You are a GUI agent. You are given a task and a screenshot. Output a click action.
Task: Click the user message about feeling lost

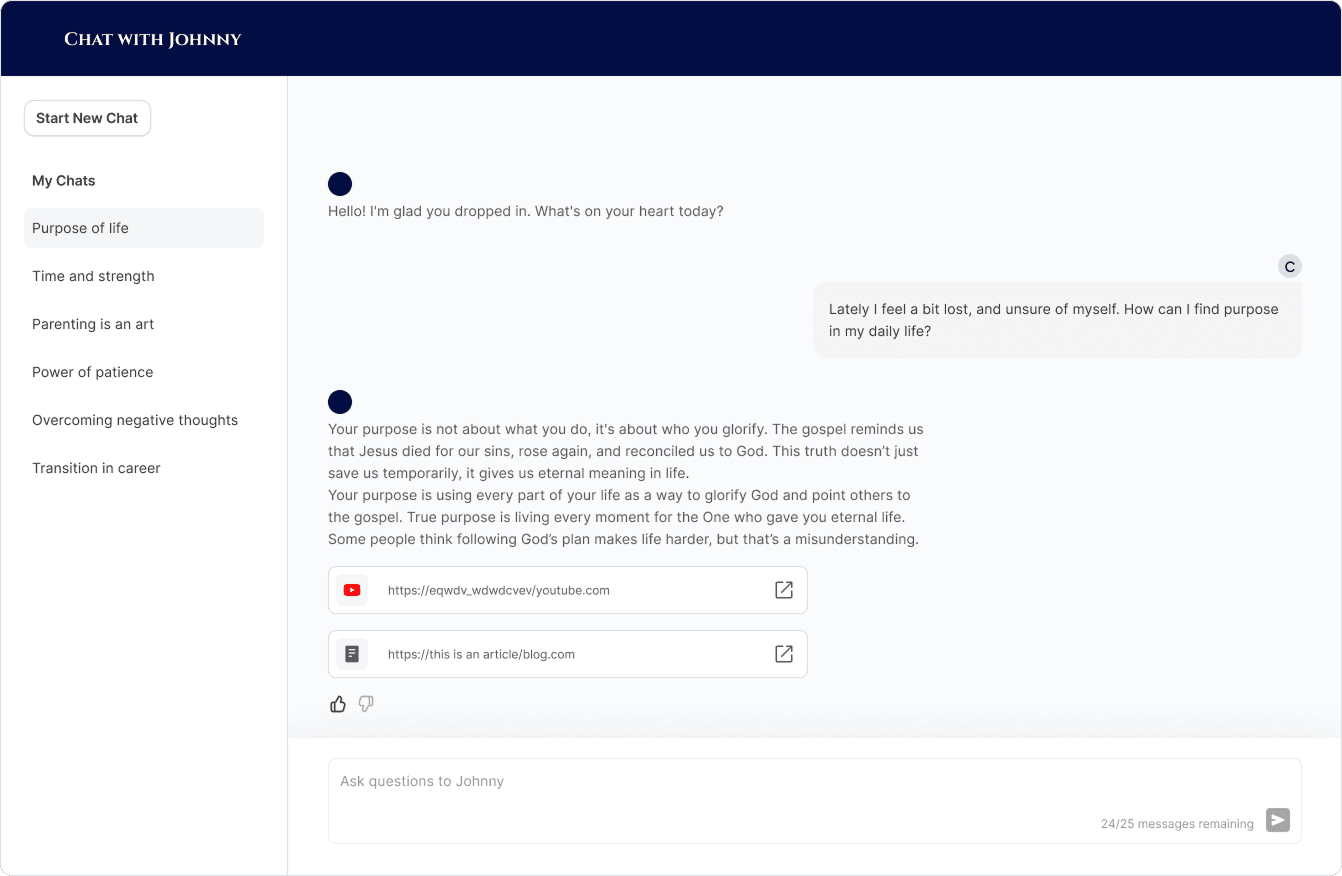click(1058, 320)
